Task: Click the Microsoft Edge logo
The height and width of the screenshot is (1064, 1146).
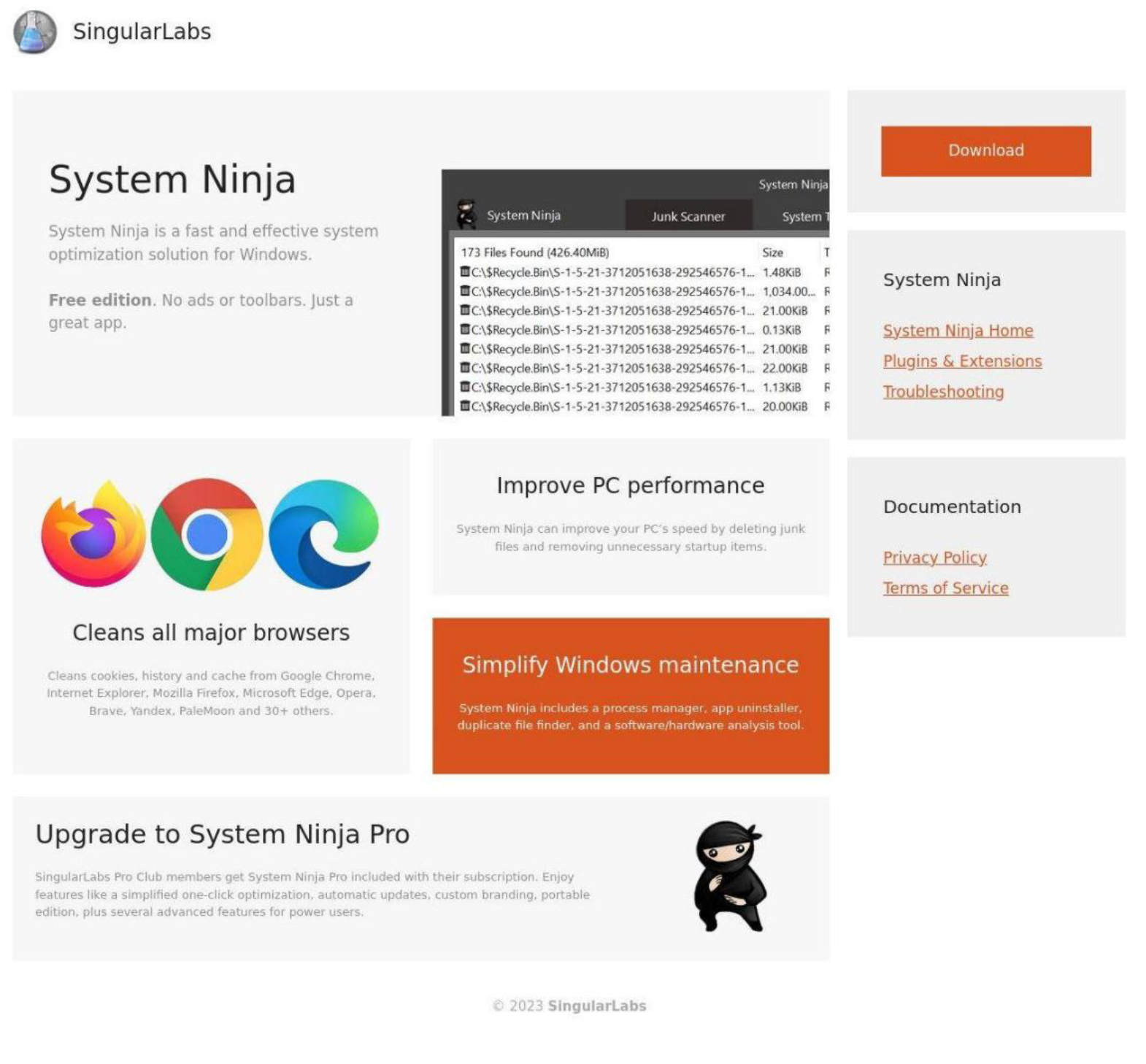Action: tap(323, 534)
